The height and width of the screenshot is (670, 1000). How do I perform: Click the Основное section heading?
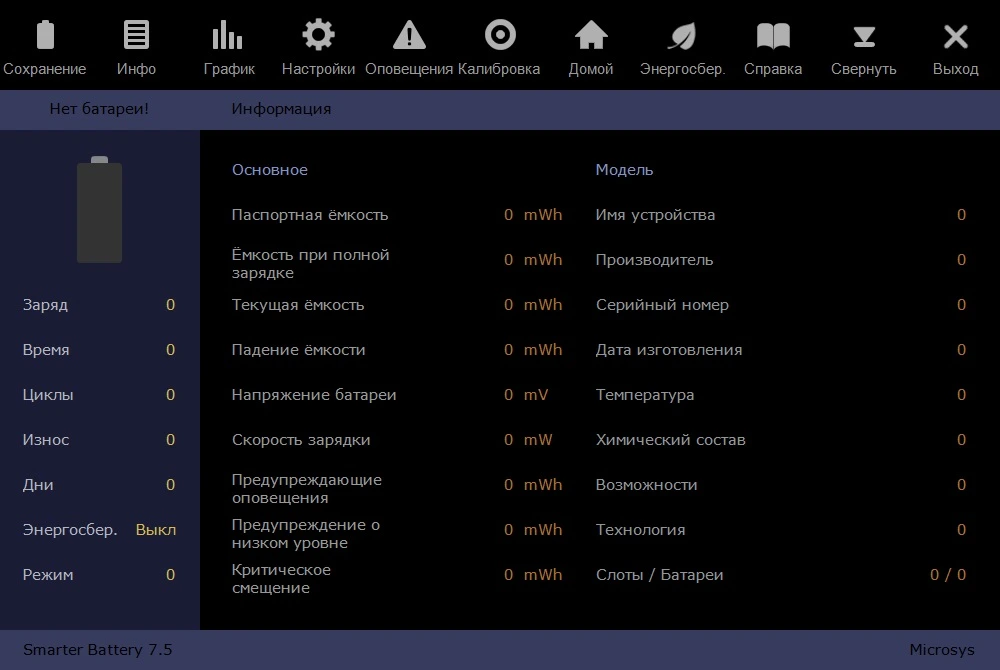tap(270, 170)
